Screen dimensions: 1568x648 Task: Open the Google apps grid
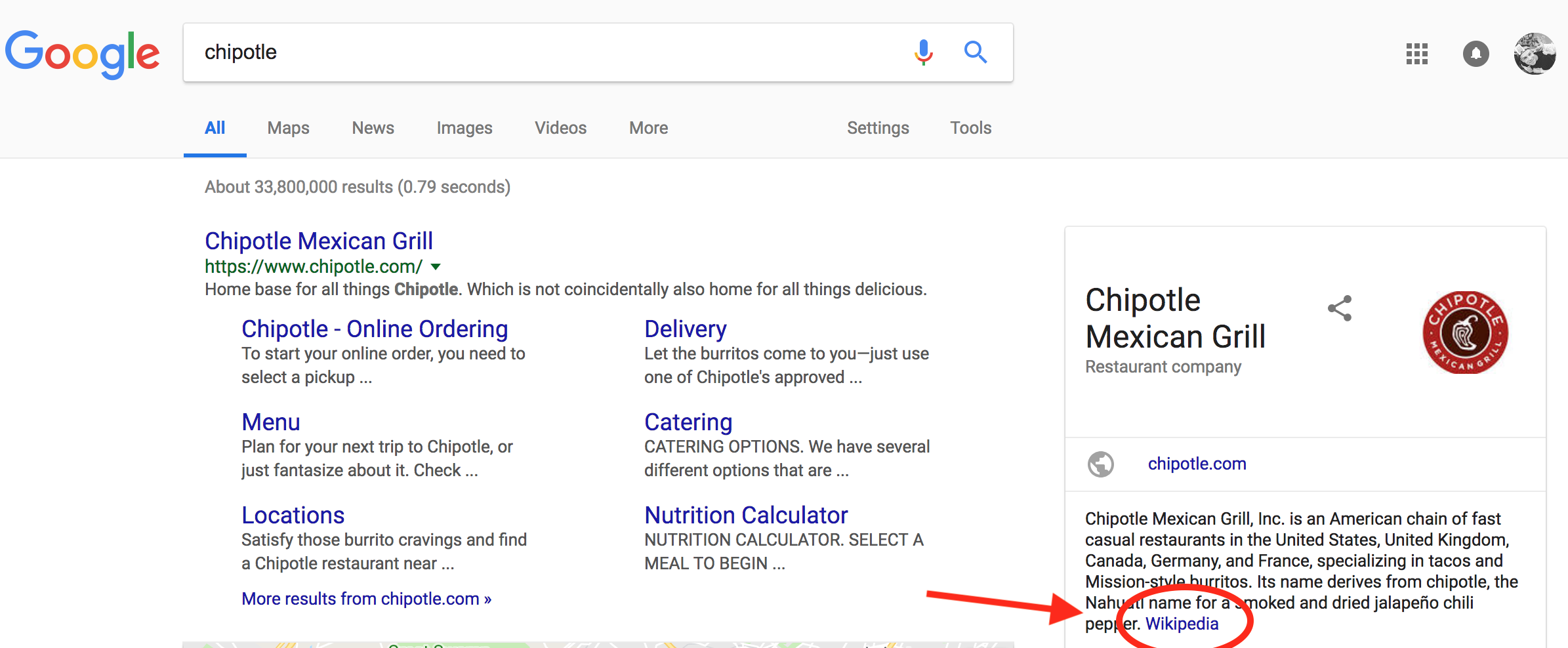1417,53
